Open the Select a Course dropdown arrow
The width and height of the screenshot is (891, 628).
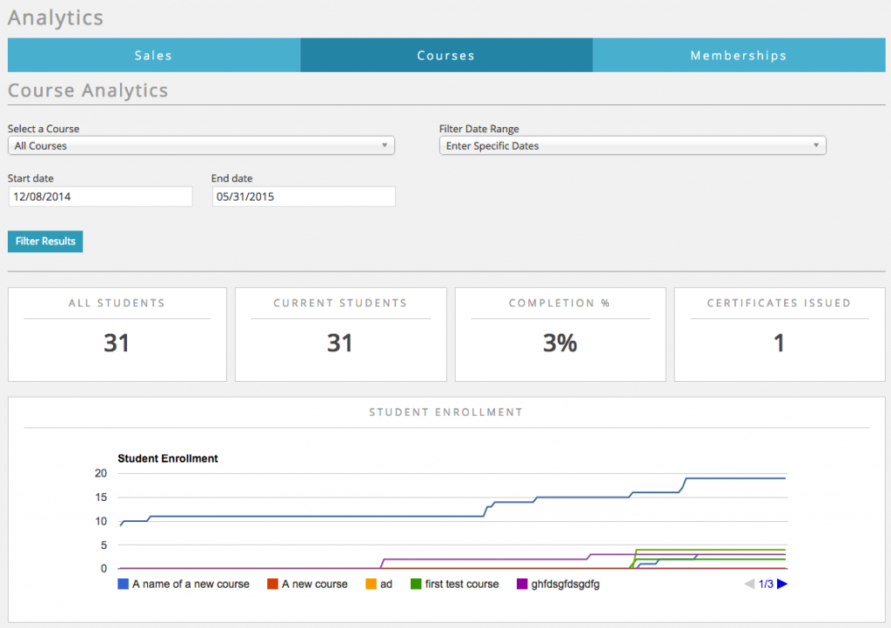384,145
